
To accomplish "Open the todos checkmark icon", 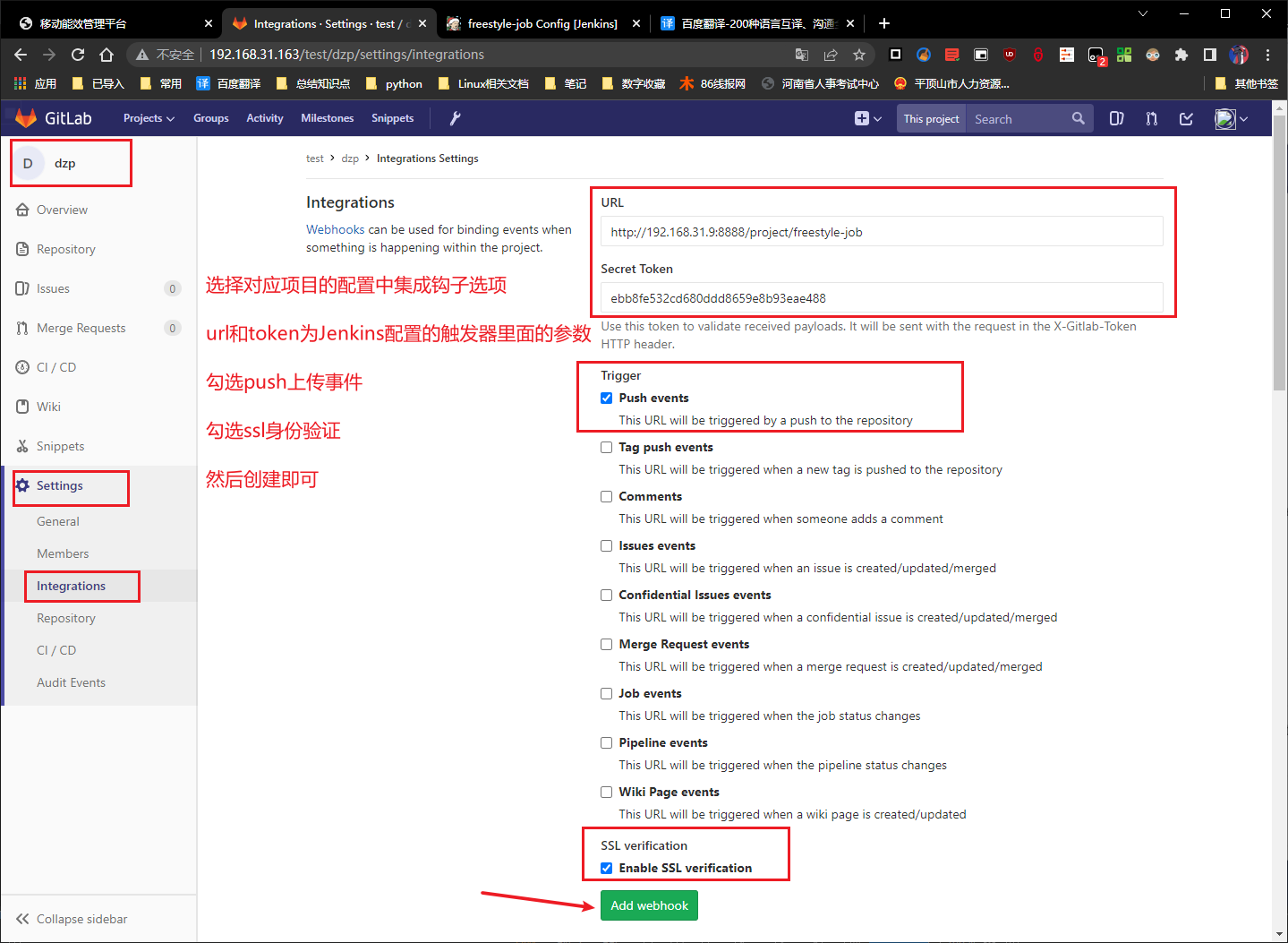I will coord(1186,118).
